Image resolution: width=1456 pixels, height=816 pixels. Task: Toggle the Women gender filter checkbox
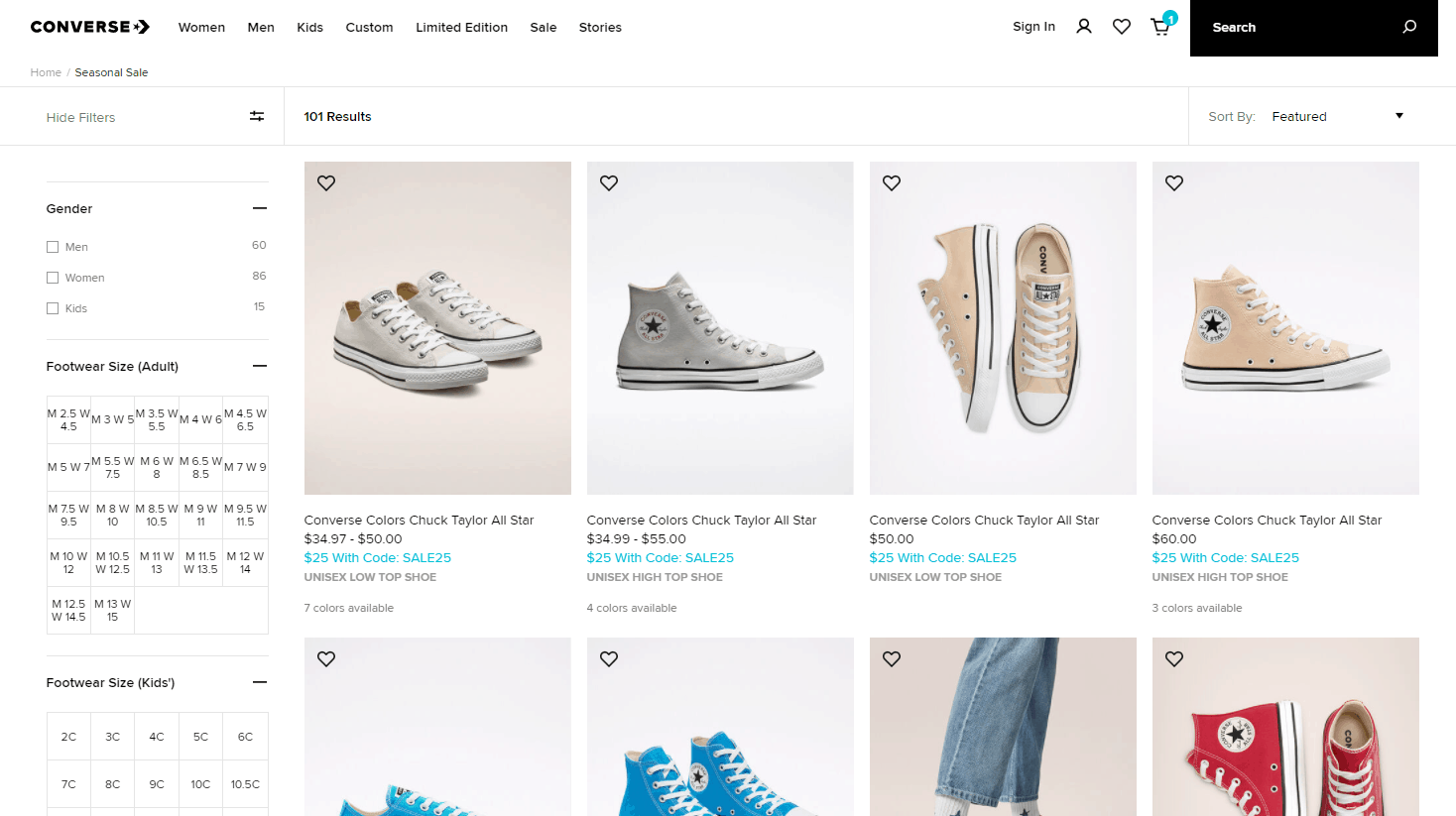(x=53, y=278)
